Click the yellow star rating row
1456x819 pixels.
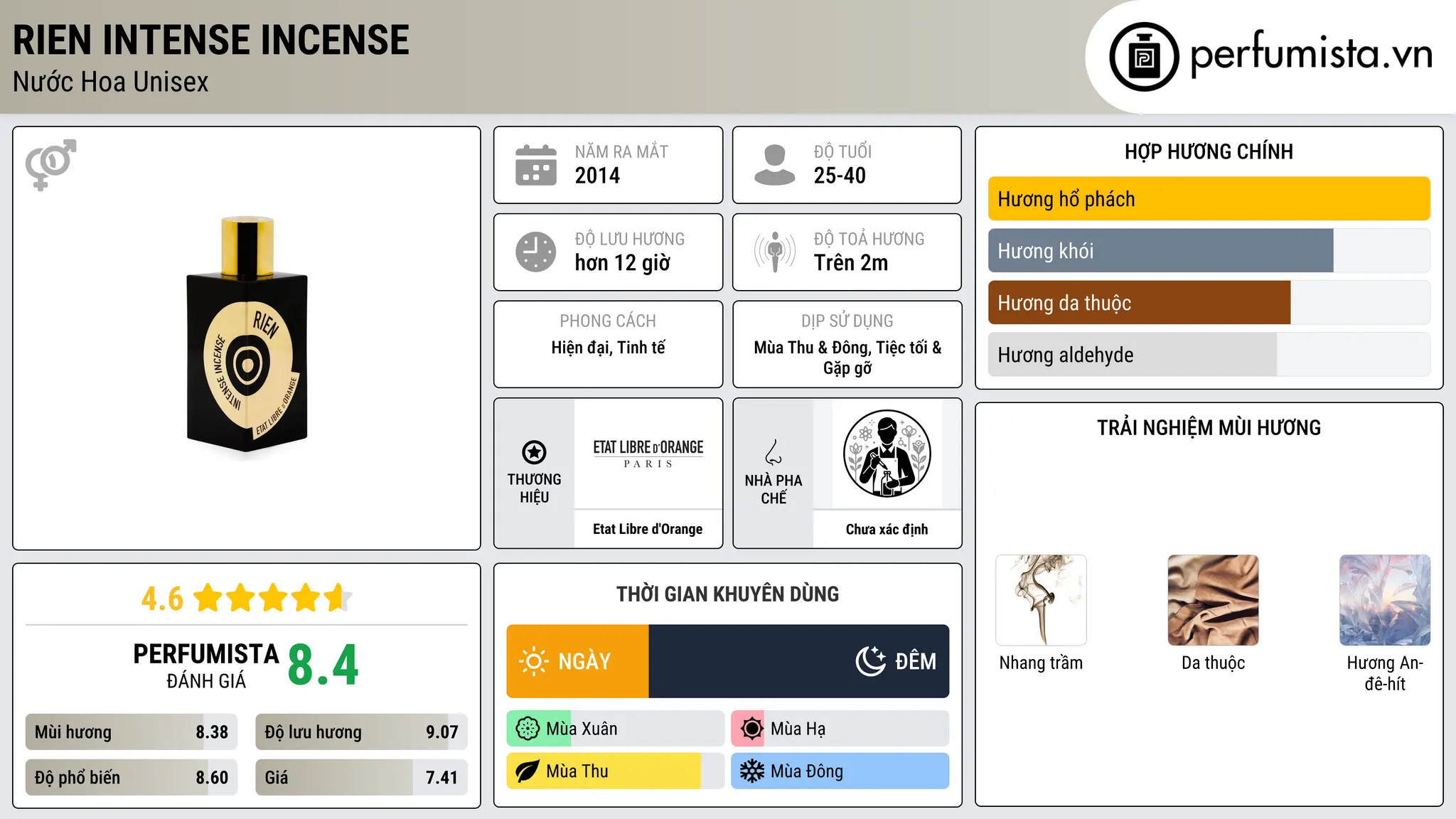tap(272, 598)
